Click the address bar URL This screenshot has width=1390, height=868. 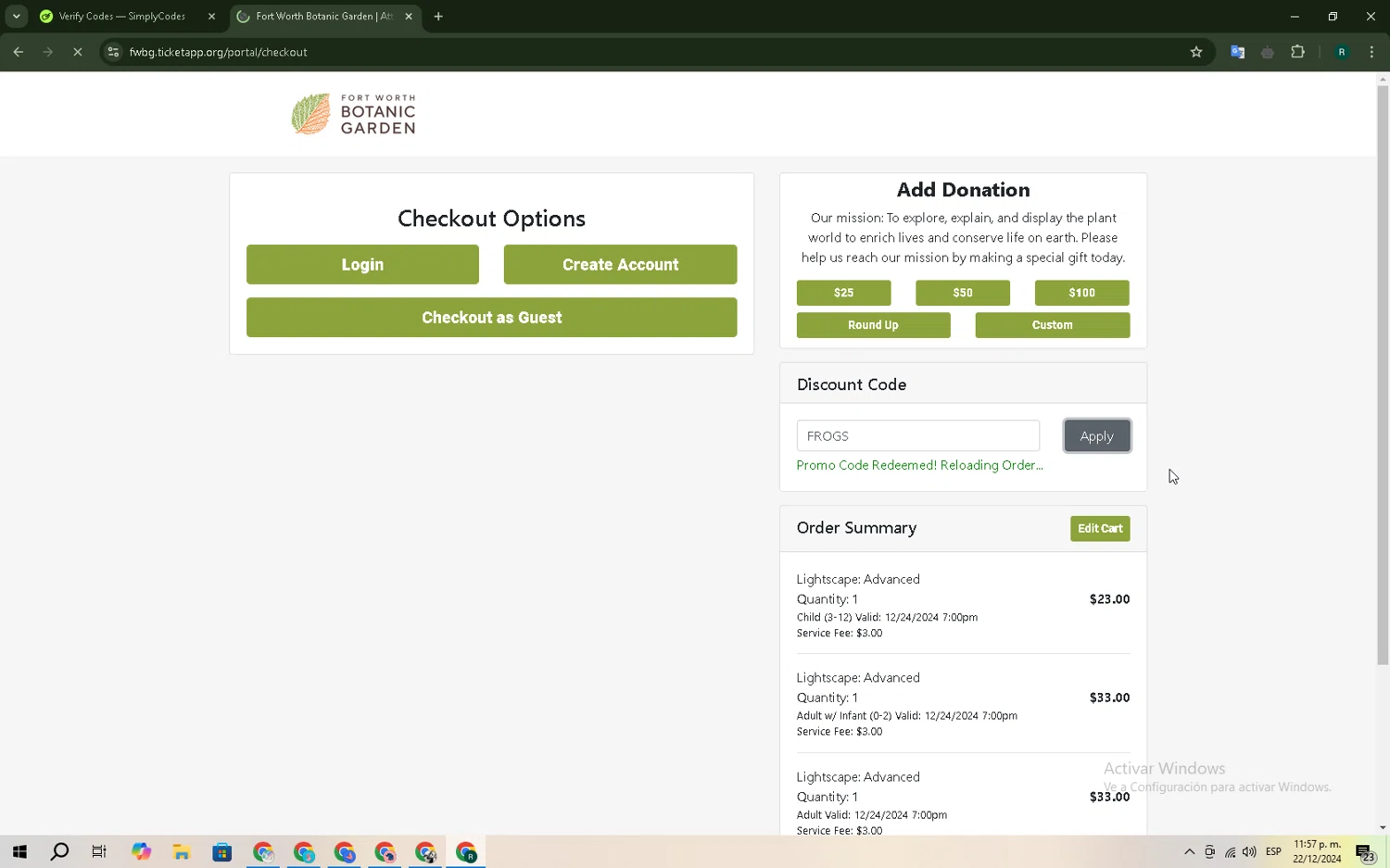(x=219, y=52)
